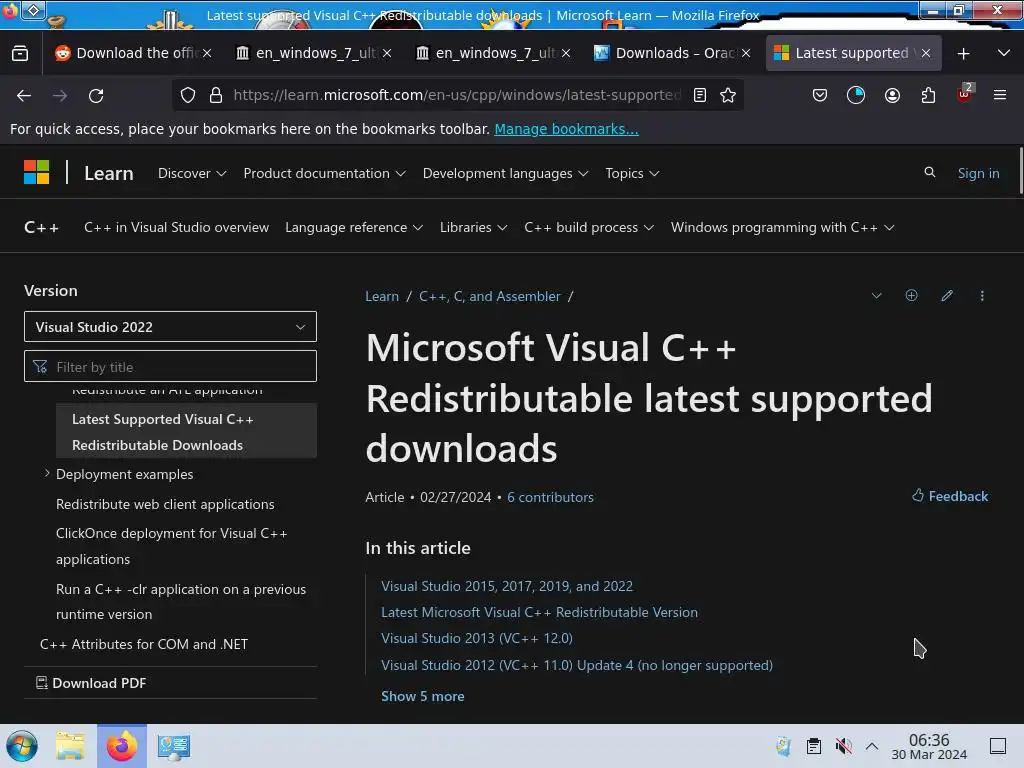Click Filter by title field
This screenshot has height=768, width=1024.
coord(170,366)
